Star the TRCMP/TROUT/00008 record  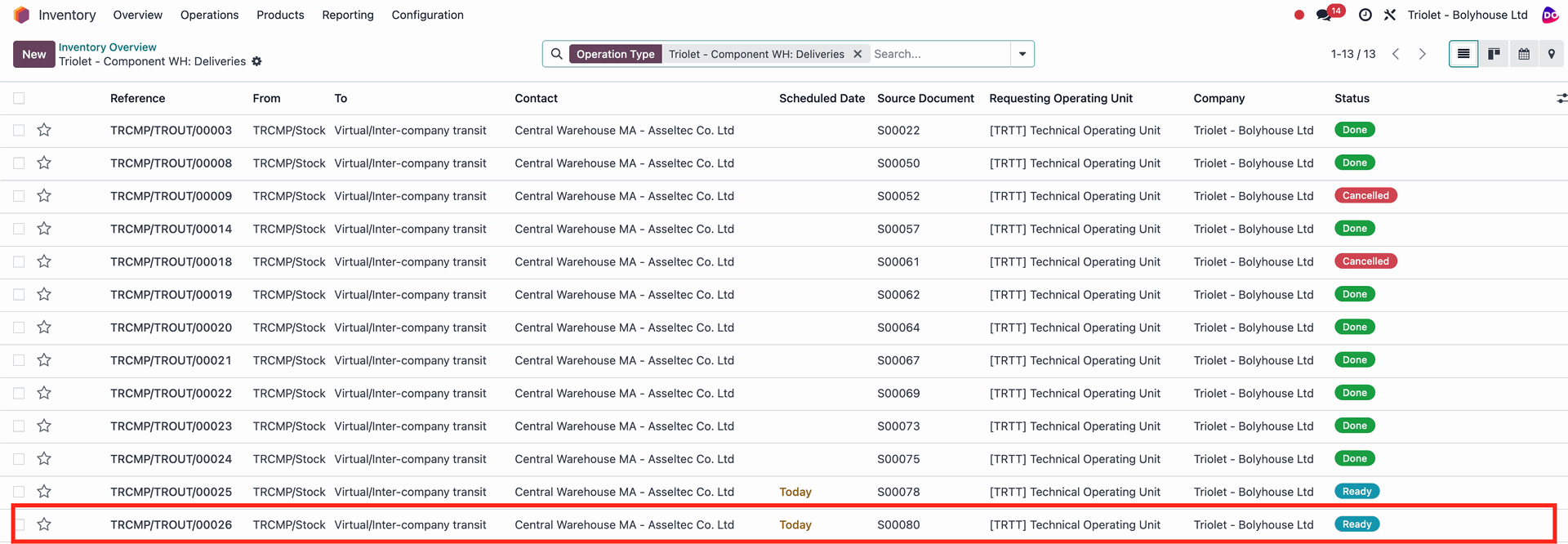click(x=44, y=163)
